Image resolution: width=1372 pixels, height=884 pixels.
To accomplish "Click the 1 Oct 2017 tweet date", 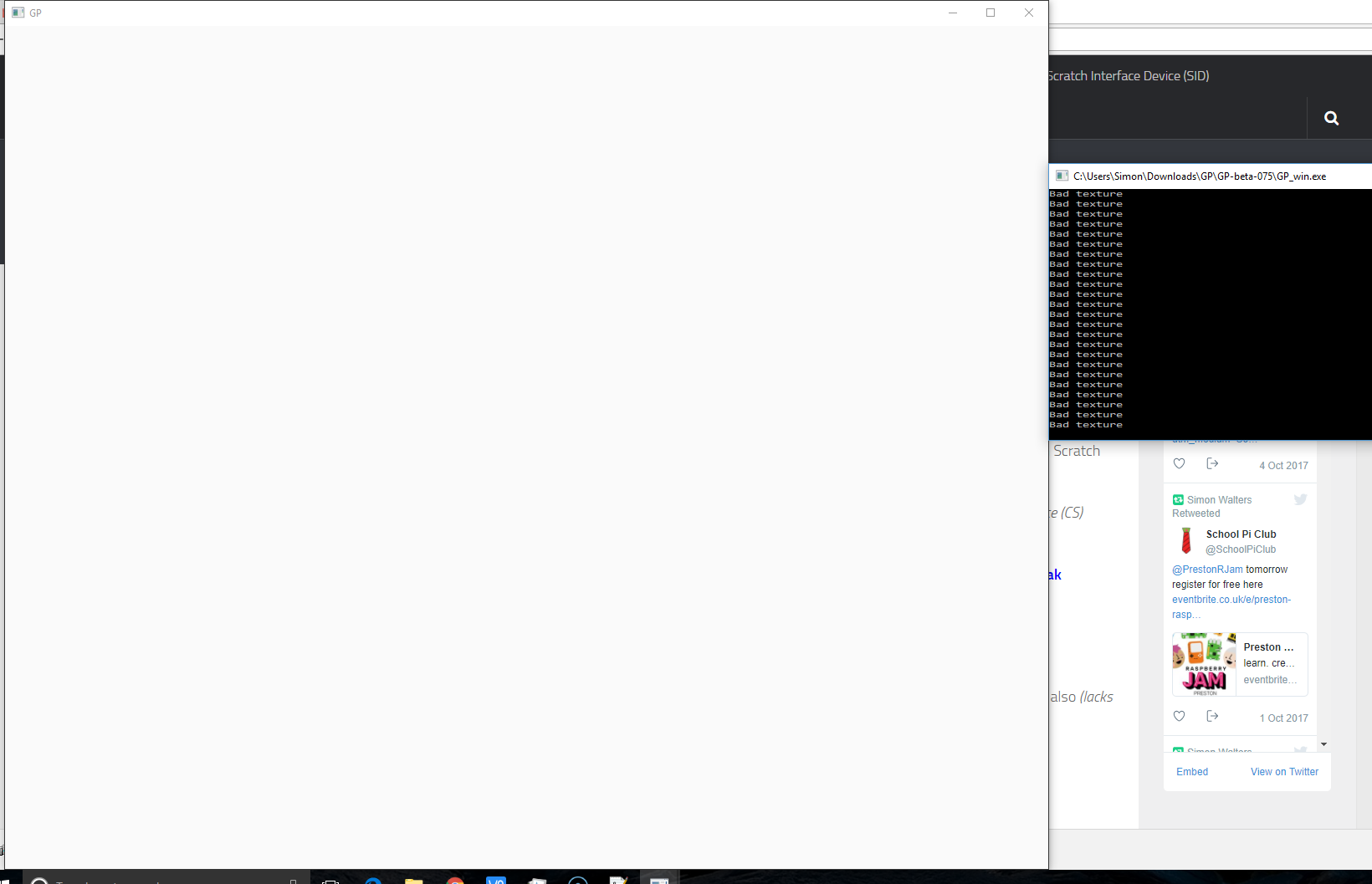I will click(1283, 718).
